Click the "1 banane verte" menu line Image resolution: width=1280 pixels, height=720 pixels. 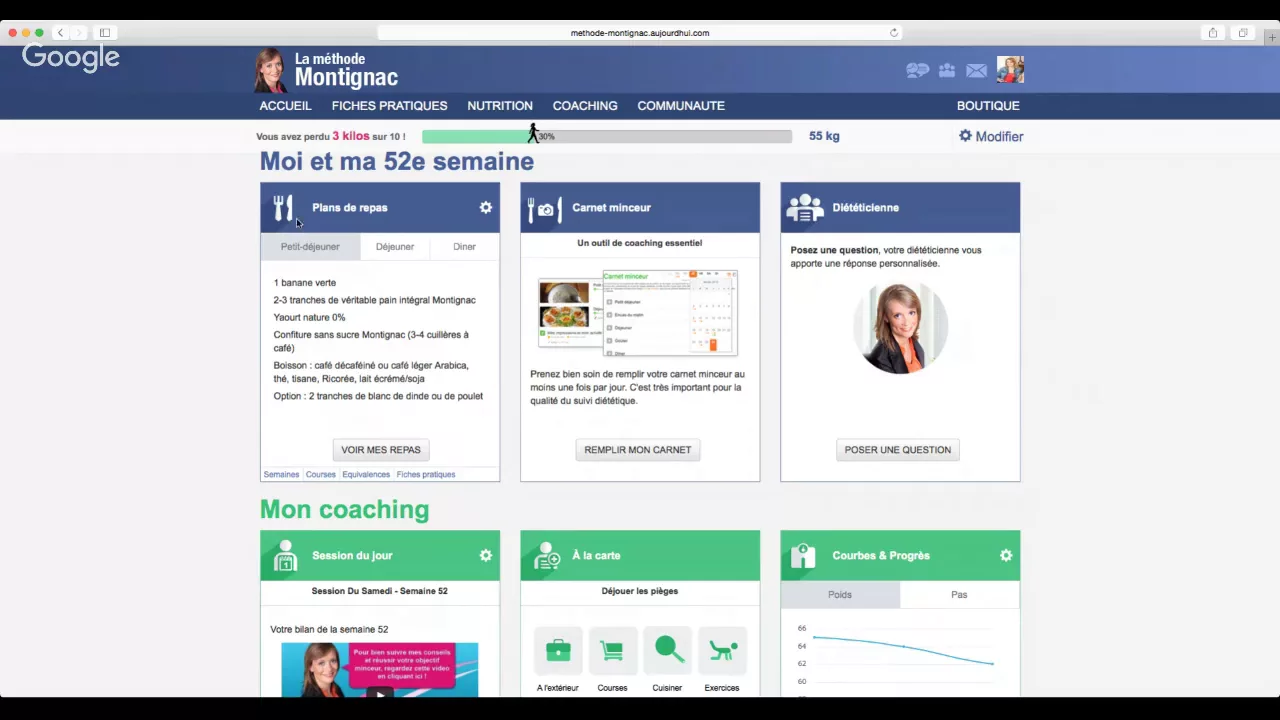pyautogui.click(x=305, y=283)
